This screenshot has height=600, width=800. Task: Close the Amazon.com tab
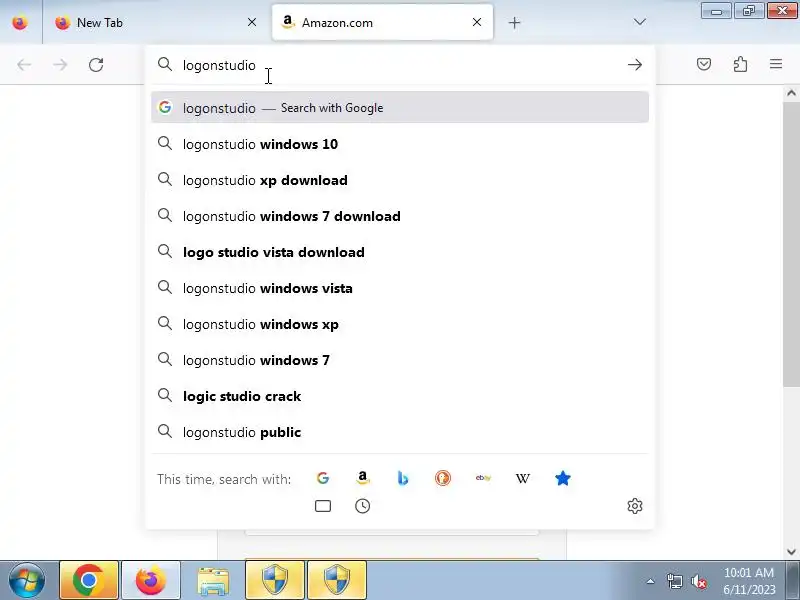click(x=477, y=22)
